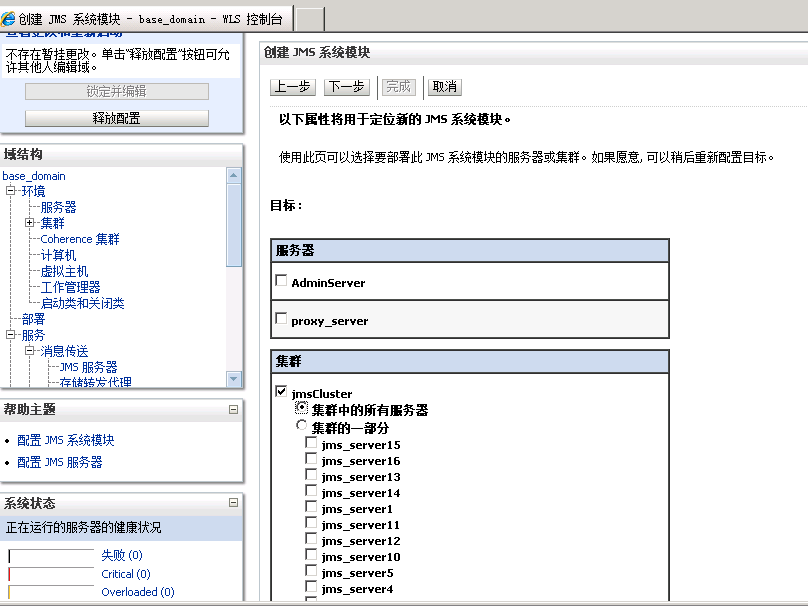
Task: Check the jms_server12 checkbox
Action: coord(311,538)
